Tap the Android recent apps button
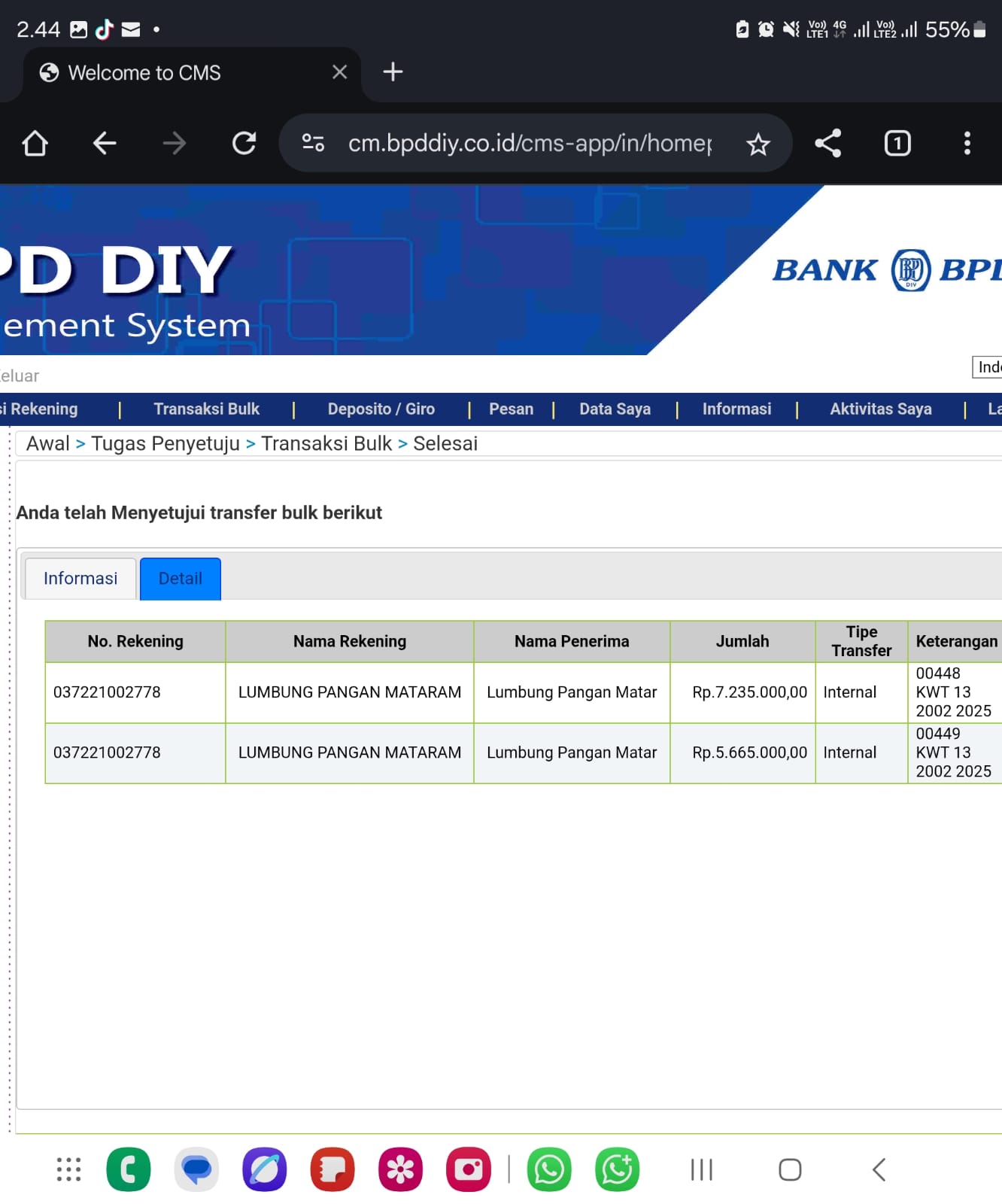1002x1204 pixels. (x=701, y=1169)
